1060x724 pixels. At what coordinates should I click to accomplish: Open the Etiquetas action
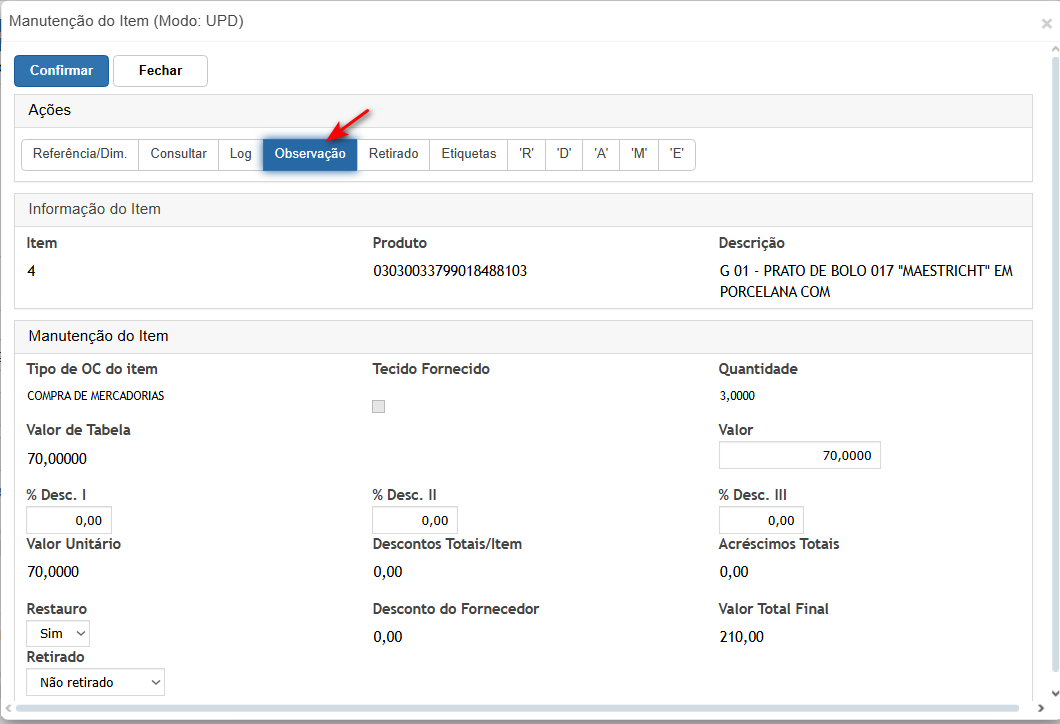click(469, 154)
